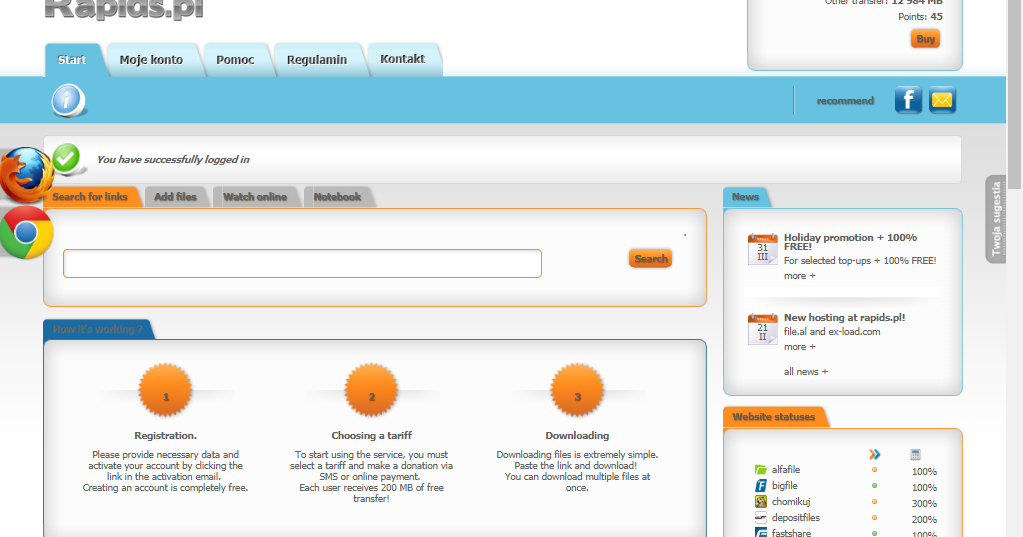Click the 'recommend' label
This screenshot has height=537, width=1023.
tap(845, 101)
